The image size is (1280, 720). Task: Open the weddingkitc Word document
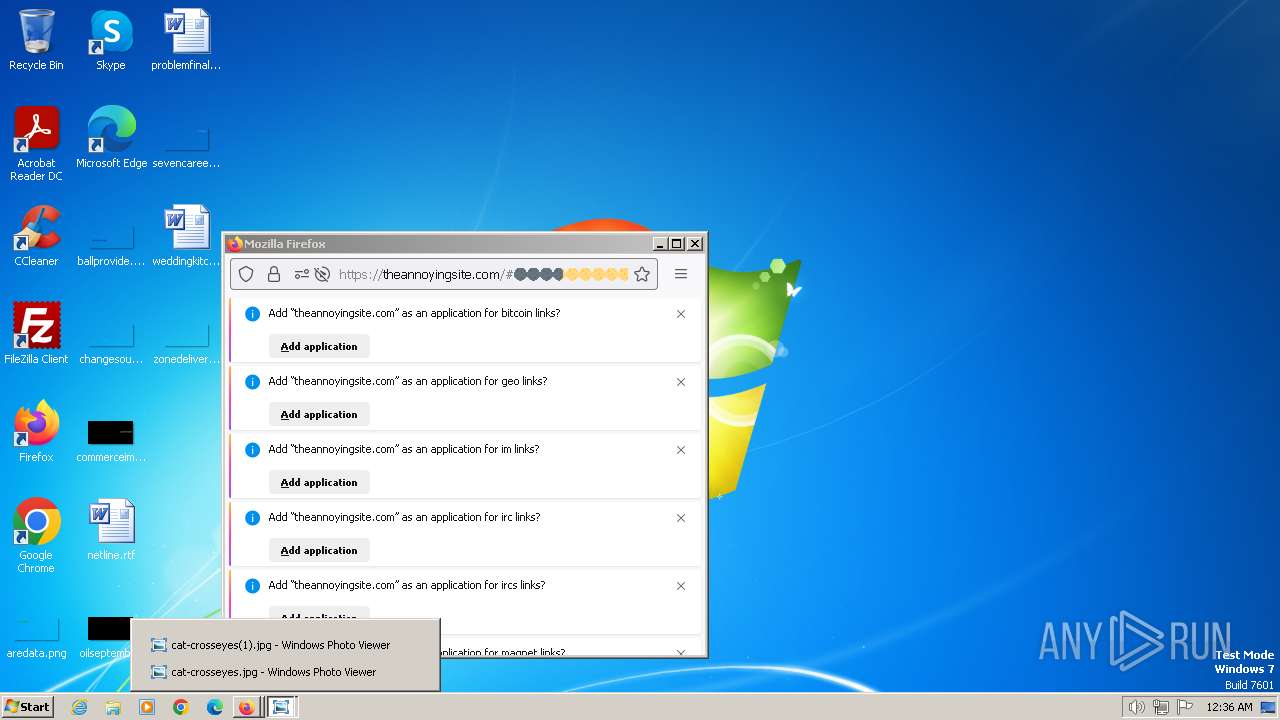[186, 236]
